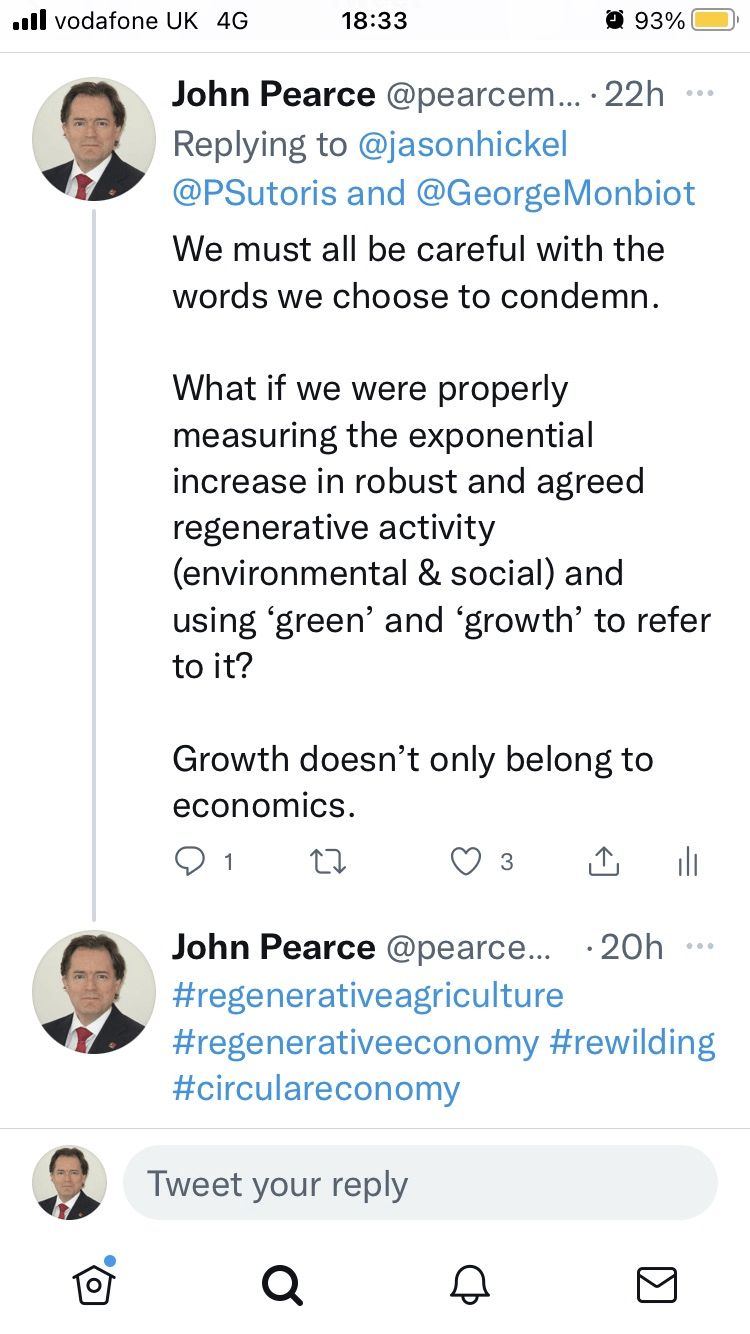Reply to the first John Pearce tweet

[x=190, y=861]
